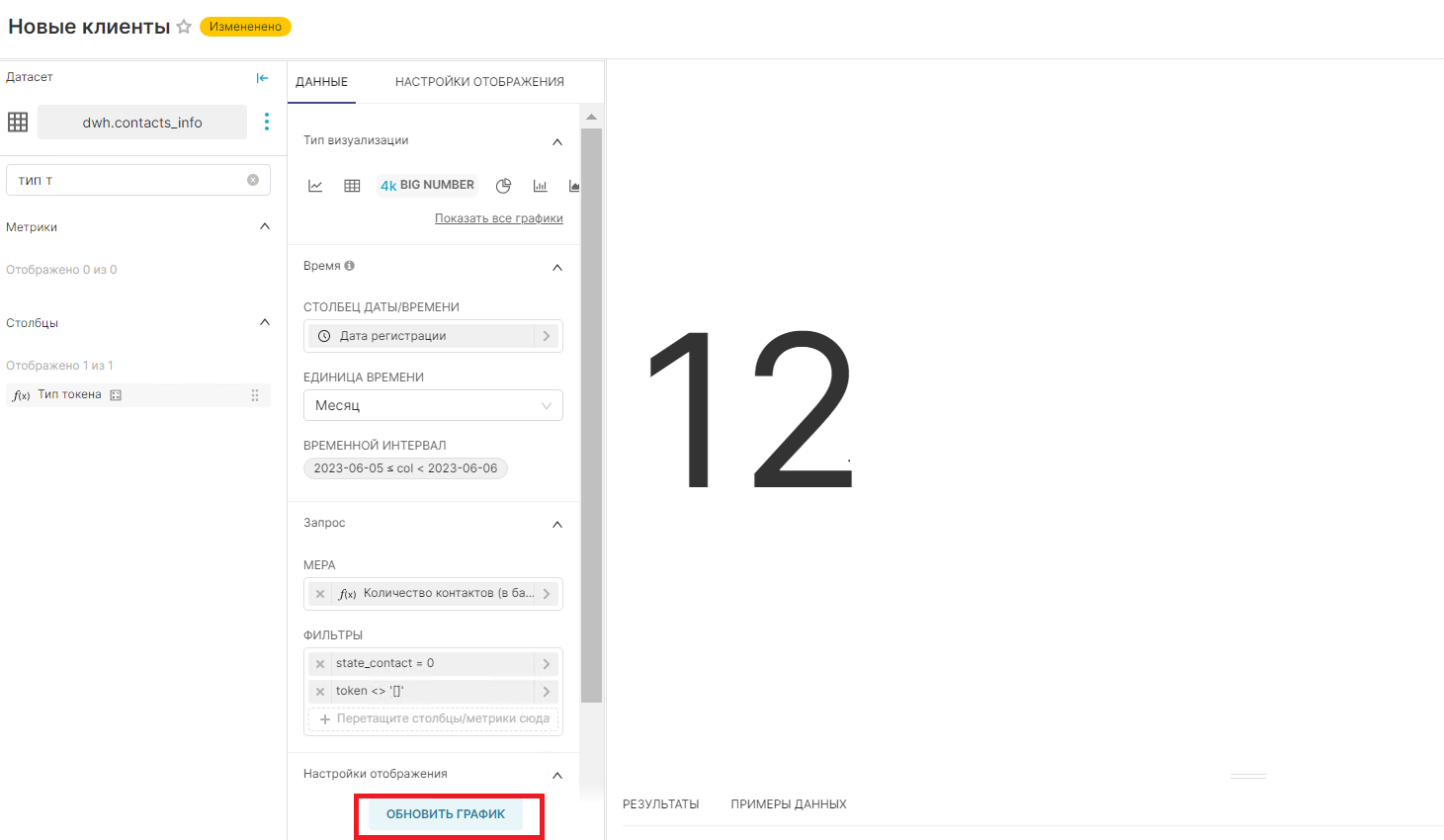Remove the token <> '[]' filter

320,692
